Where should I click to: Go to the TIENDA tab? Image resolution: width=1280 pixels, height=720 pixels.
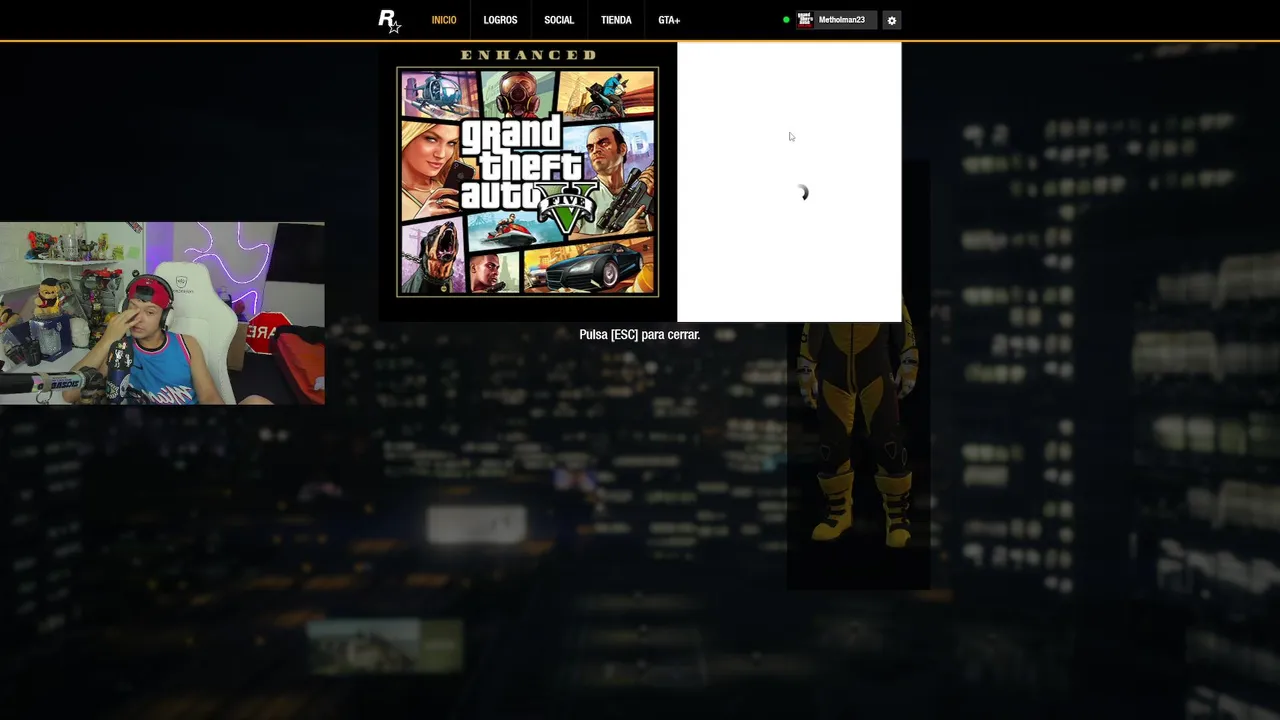(616, 20)
